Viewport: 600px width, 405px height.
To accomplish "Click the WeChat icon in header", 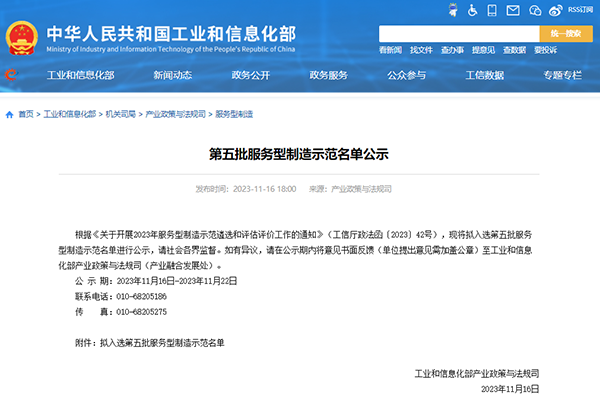I will pyautogui.click(x=536, y=9).
